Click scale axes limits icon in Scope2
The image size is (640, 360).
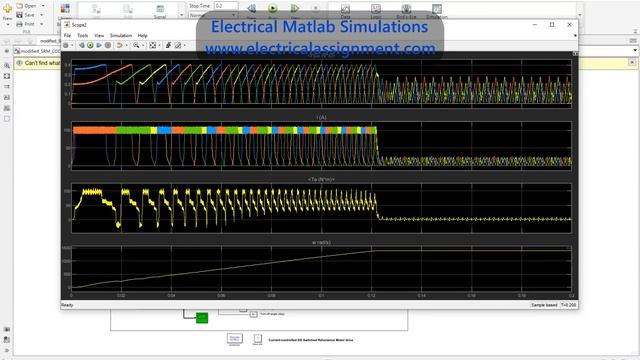(152, 45)
